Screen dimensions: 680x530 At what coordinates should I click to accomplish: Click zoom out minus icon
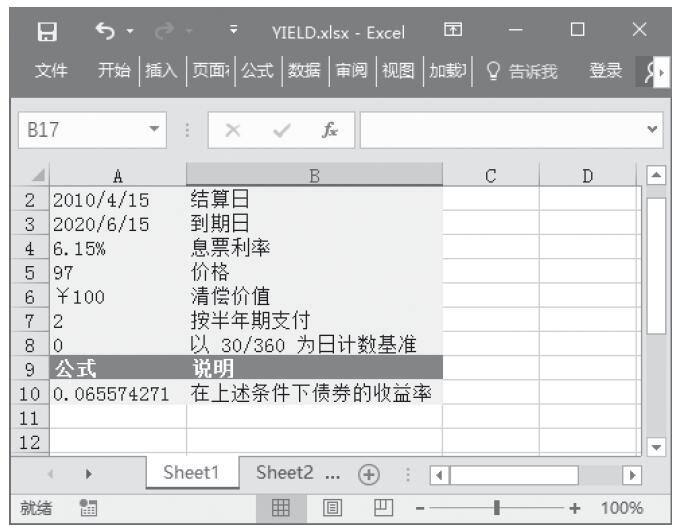(420, 508)
